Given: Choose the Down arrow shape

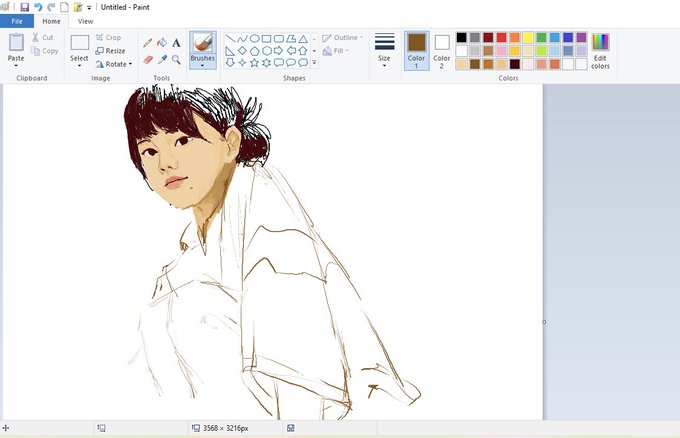Looking at the screenshot, I should click(230, 63).
